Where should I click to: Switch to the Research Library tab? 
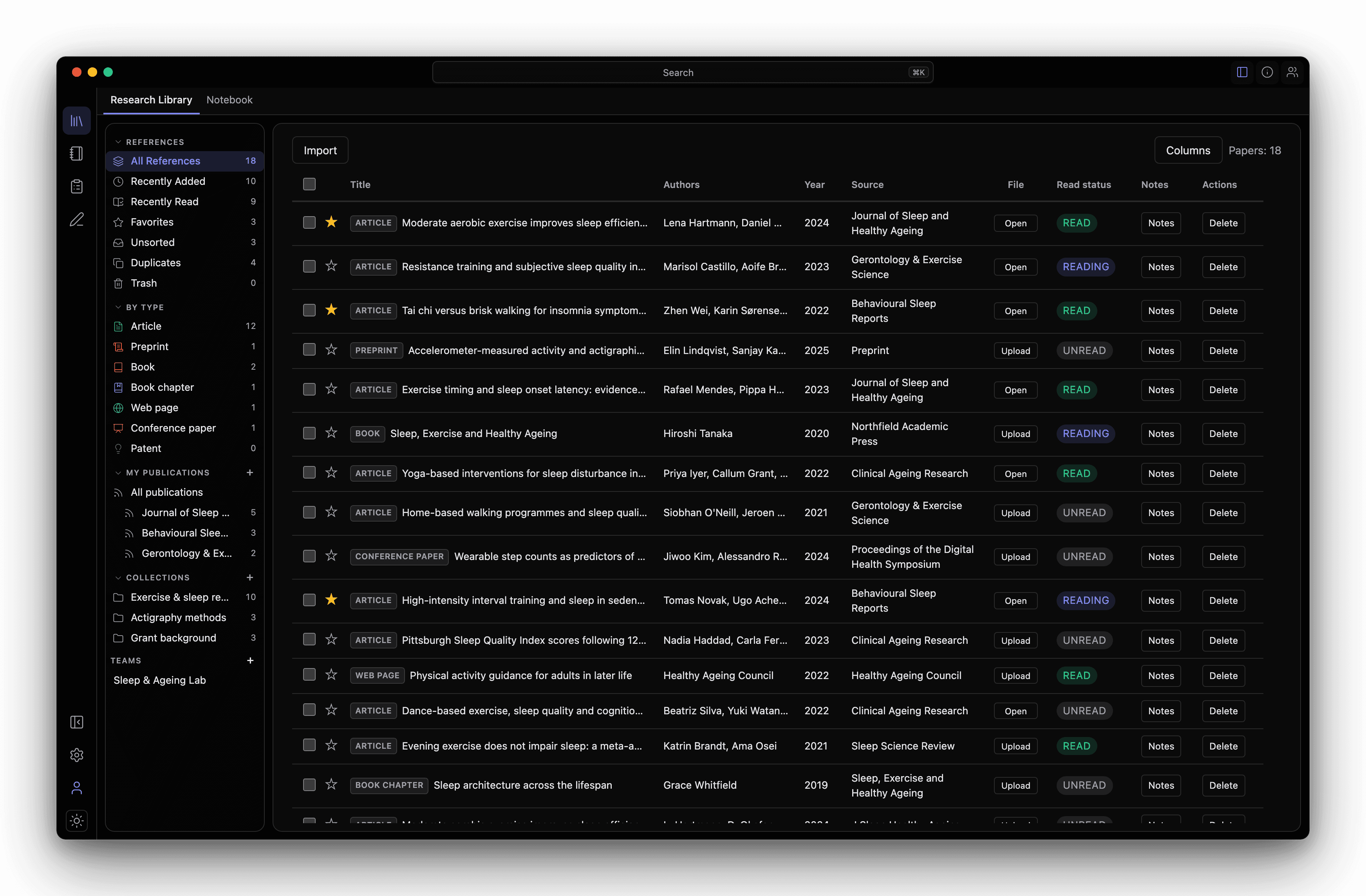coord(151,100)
